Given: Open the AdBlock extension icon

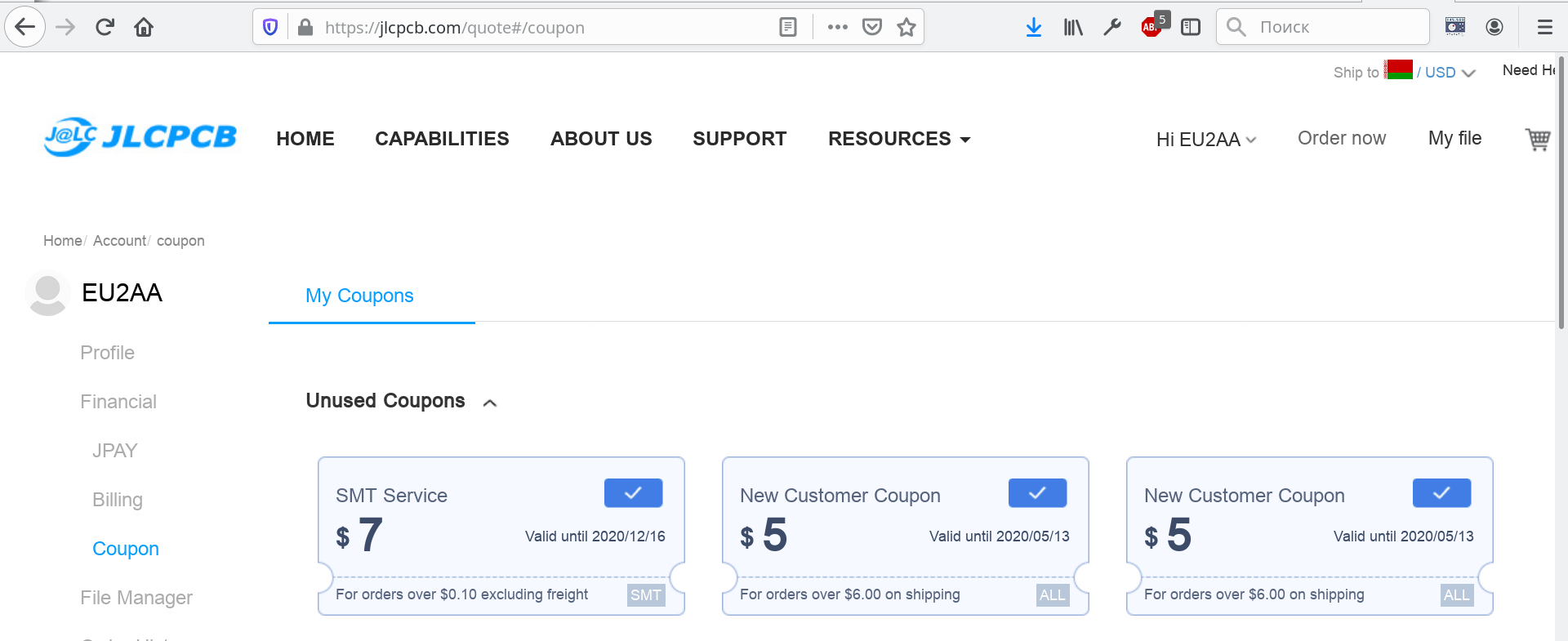Looking at the screenshot, I should tap(1151, 28).
